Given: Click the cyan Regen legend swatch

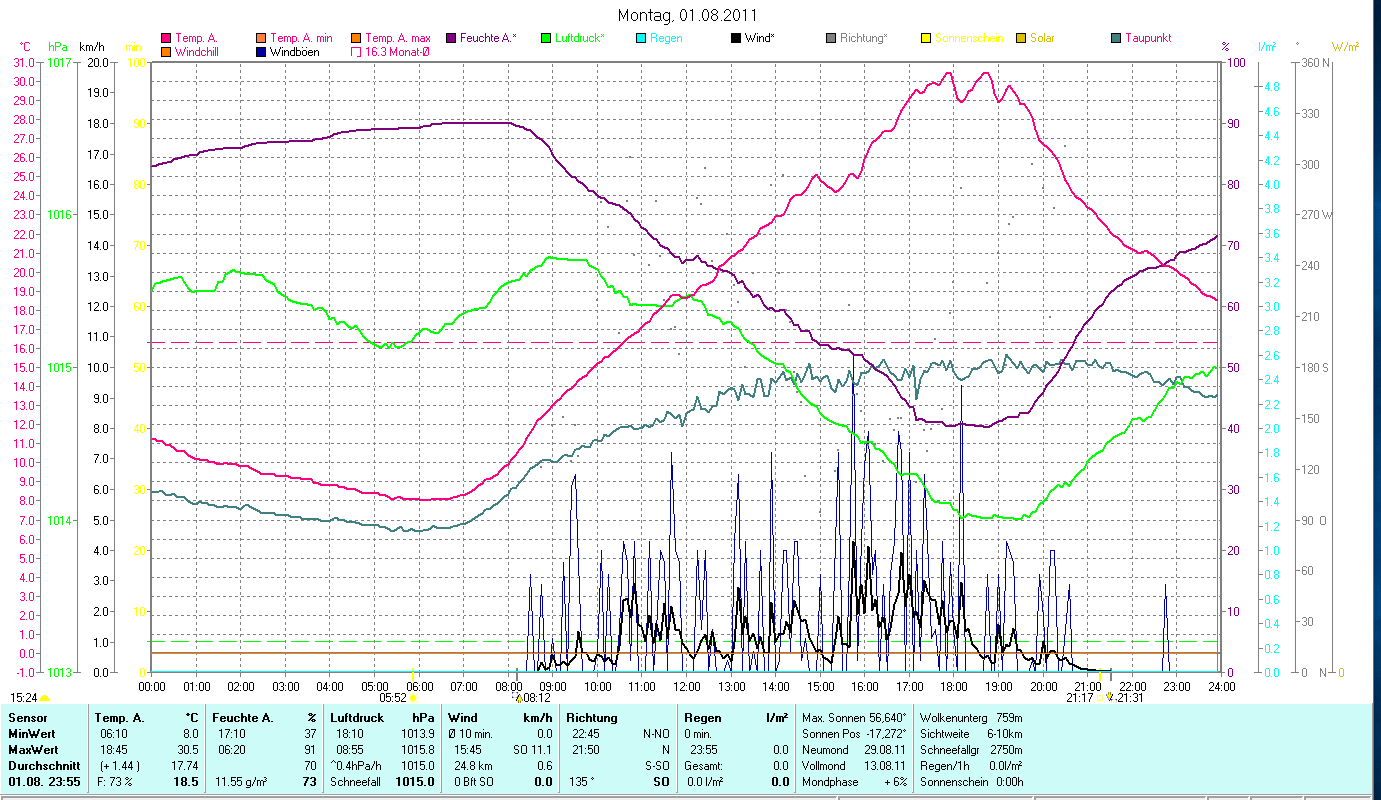Looking at the screenshot, I should coord(641,39).
